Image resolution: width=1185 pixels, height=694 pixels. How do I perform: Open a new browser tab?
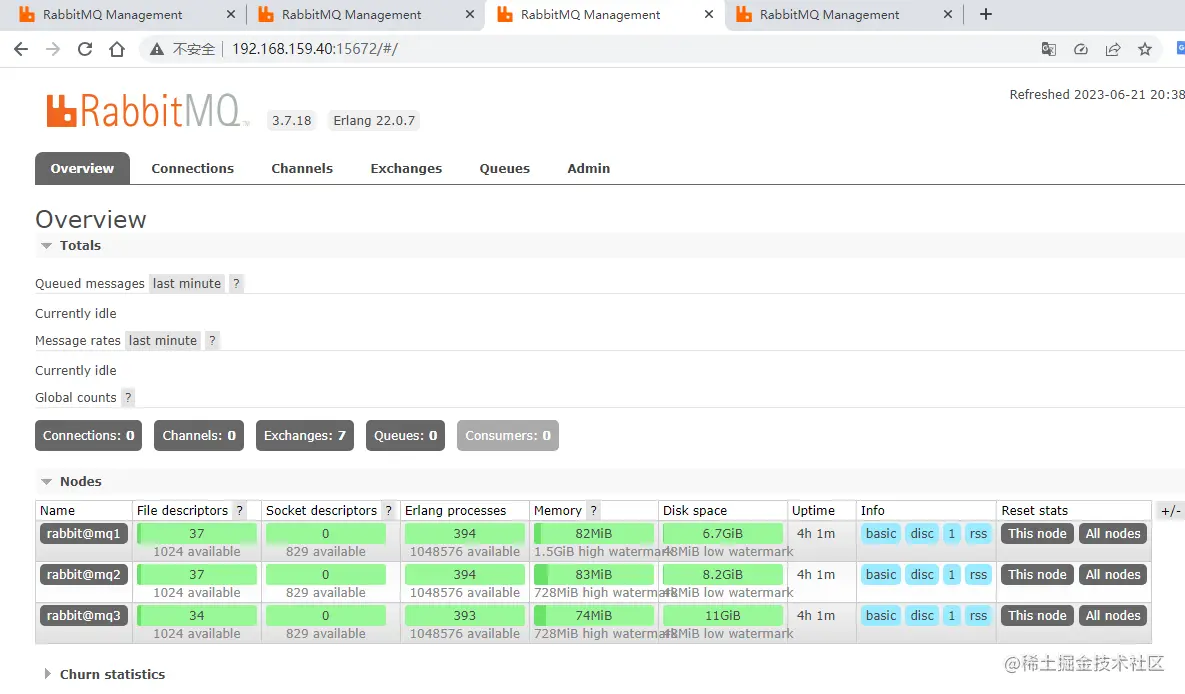(985, 14)
